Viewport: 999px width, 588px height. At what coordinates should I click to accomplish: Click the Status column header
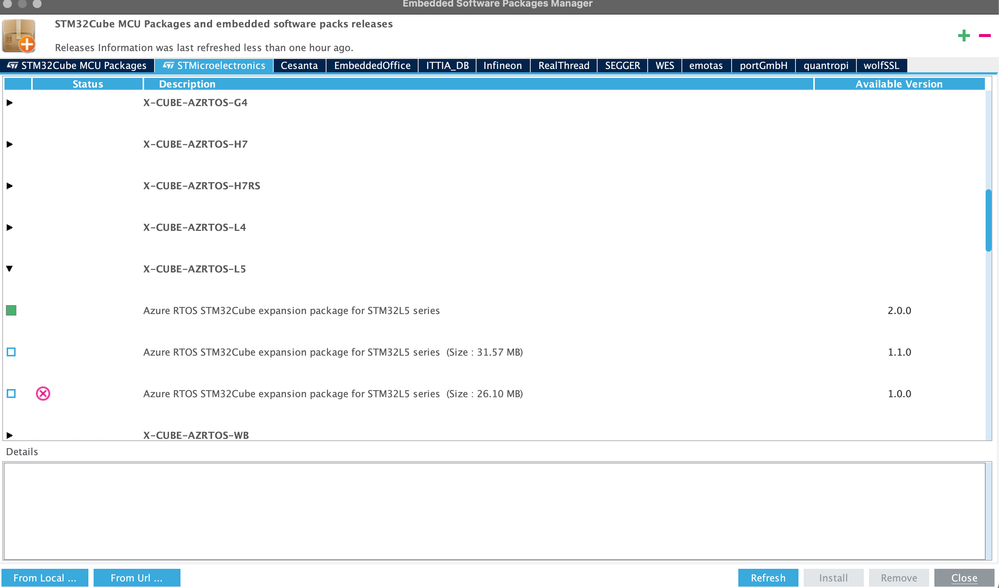[87, 84]
